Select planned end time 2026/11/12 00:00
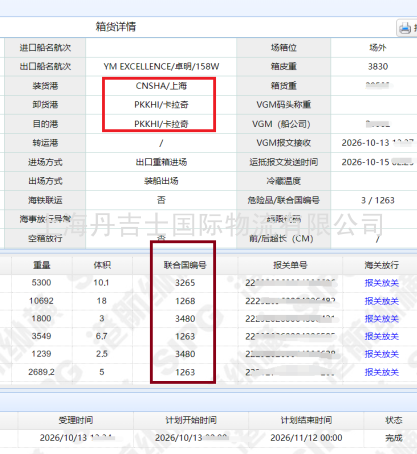Screen dimensions: 417x454 (306, 438)
